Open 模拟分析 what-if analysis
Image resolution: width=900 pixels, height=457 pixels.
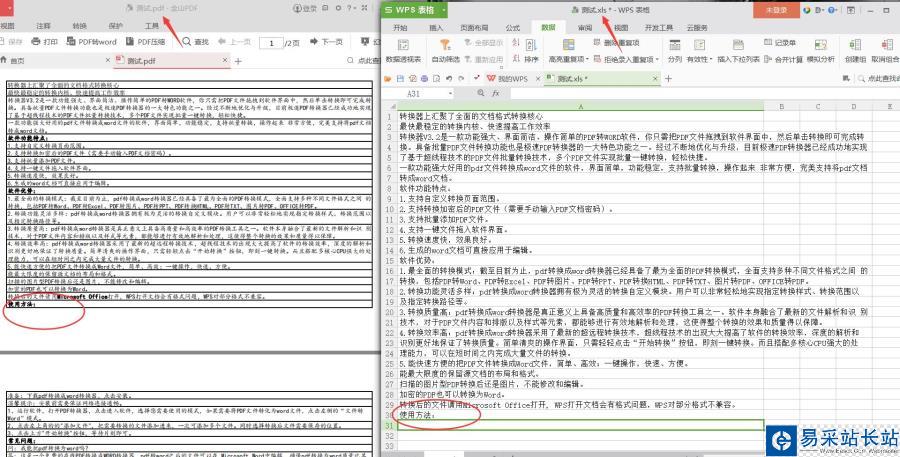tap(821, 51)
